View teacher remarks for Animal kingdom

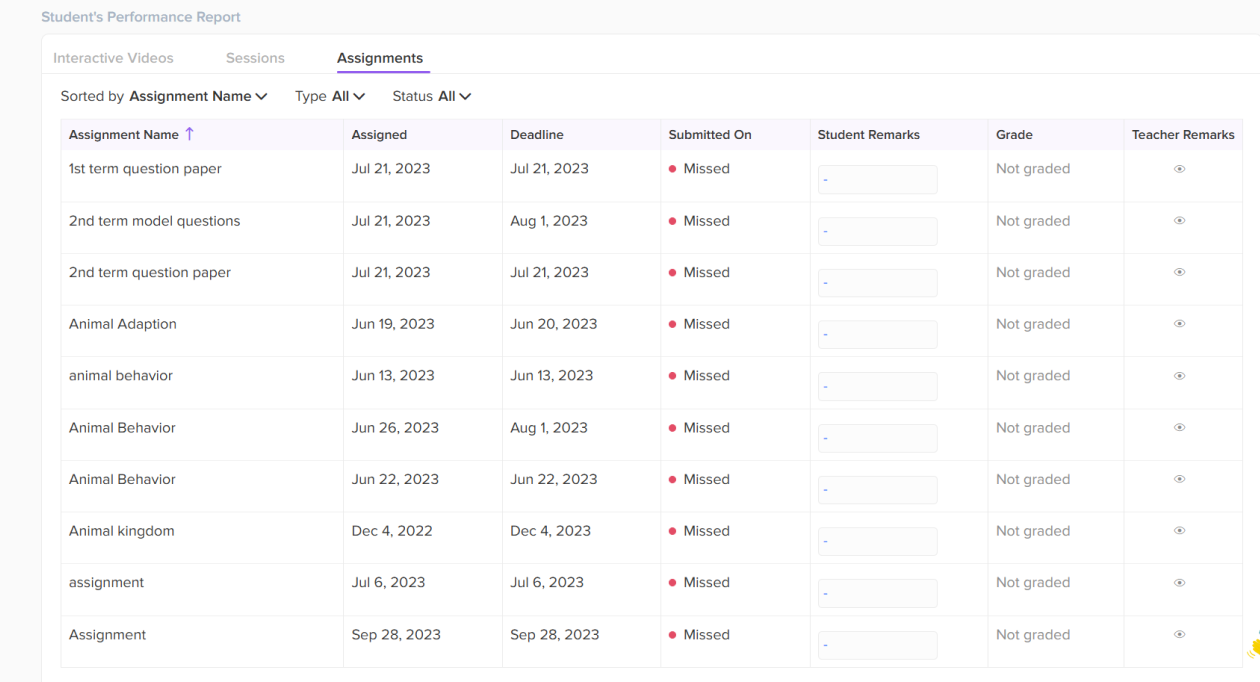click(x=1179, y=531)
